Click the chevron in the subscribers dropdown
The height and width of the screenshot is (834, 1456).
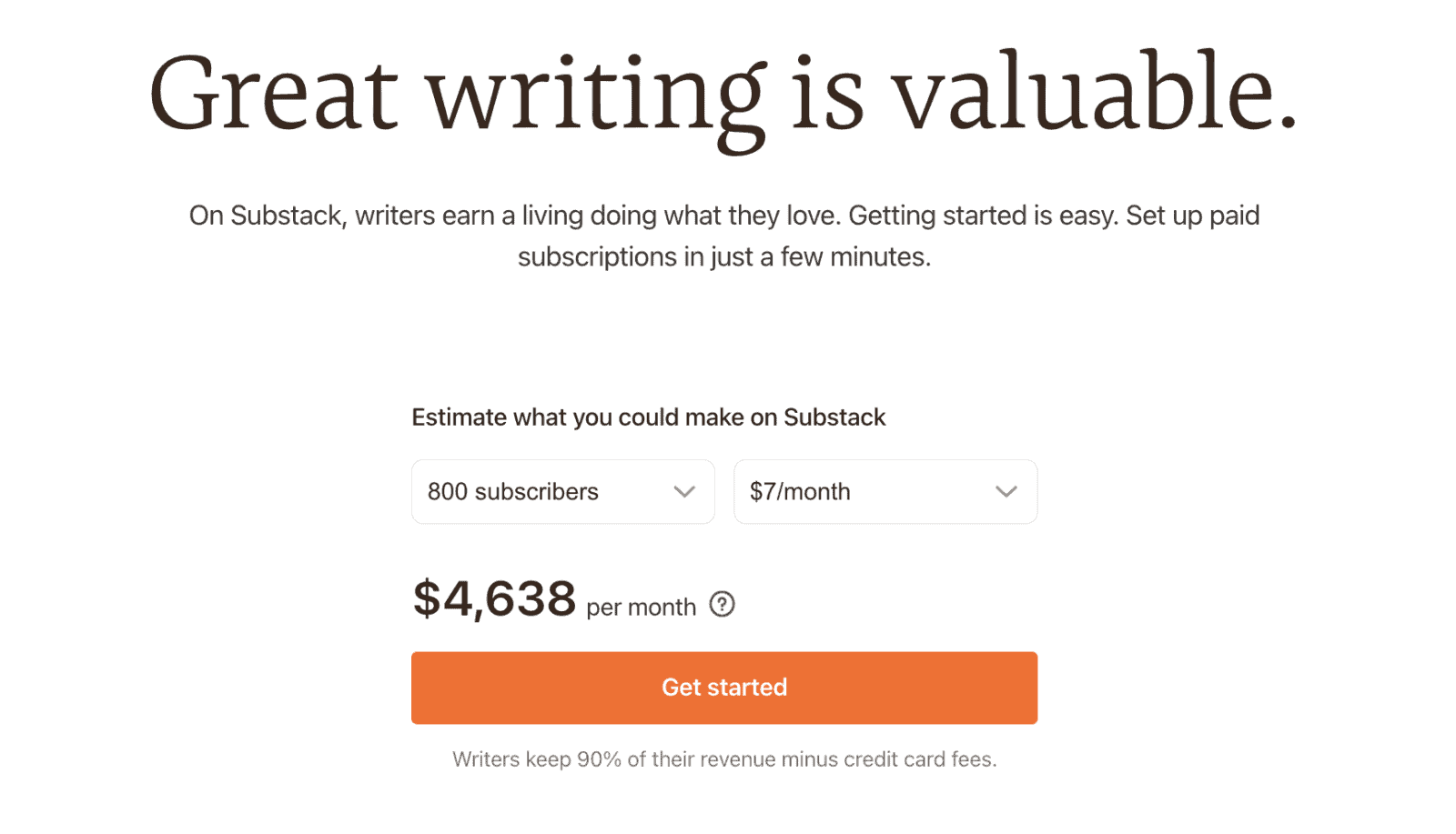coord(684,492)
